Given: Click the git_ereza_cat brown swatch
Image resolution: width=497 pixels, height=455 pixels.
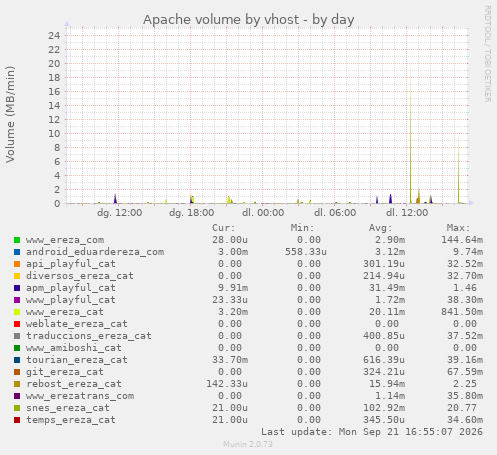Looking at the screenshot, I should click(17, 372).
